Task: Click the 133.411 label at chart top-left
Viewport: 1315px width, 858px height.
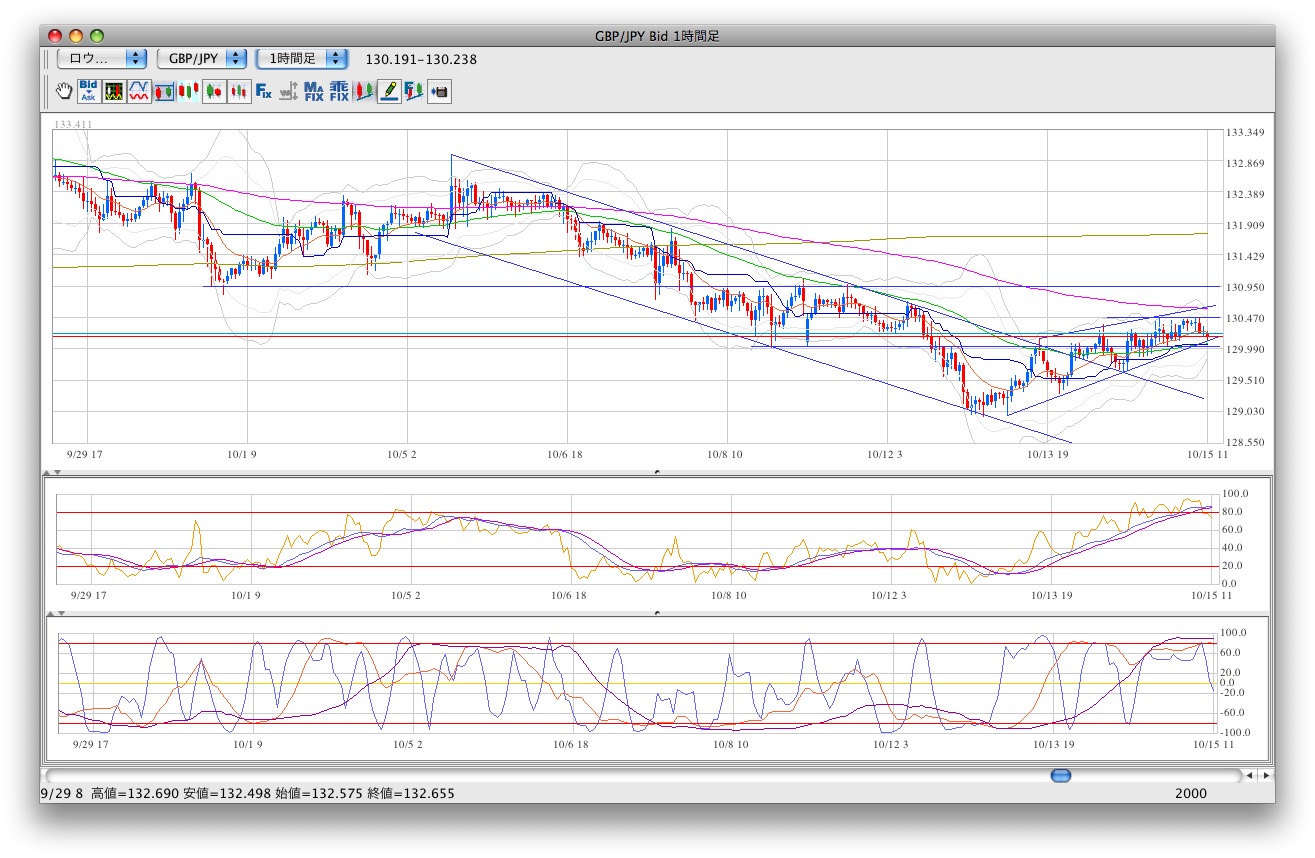Action: point(74,124)
